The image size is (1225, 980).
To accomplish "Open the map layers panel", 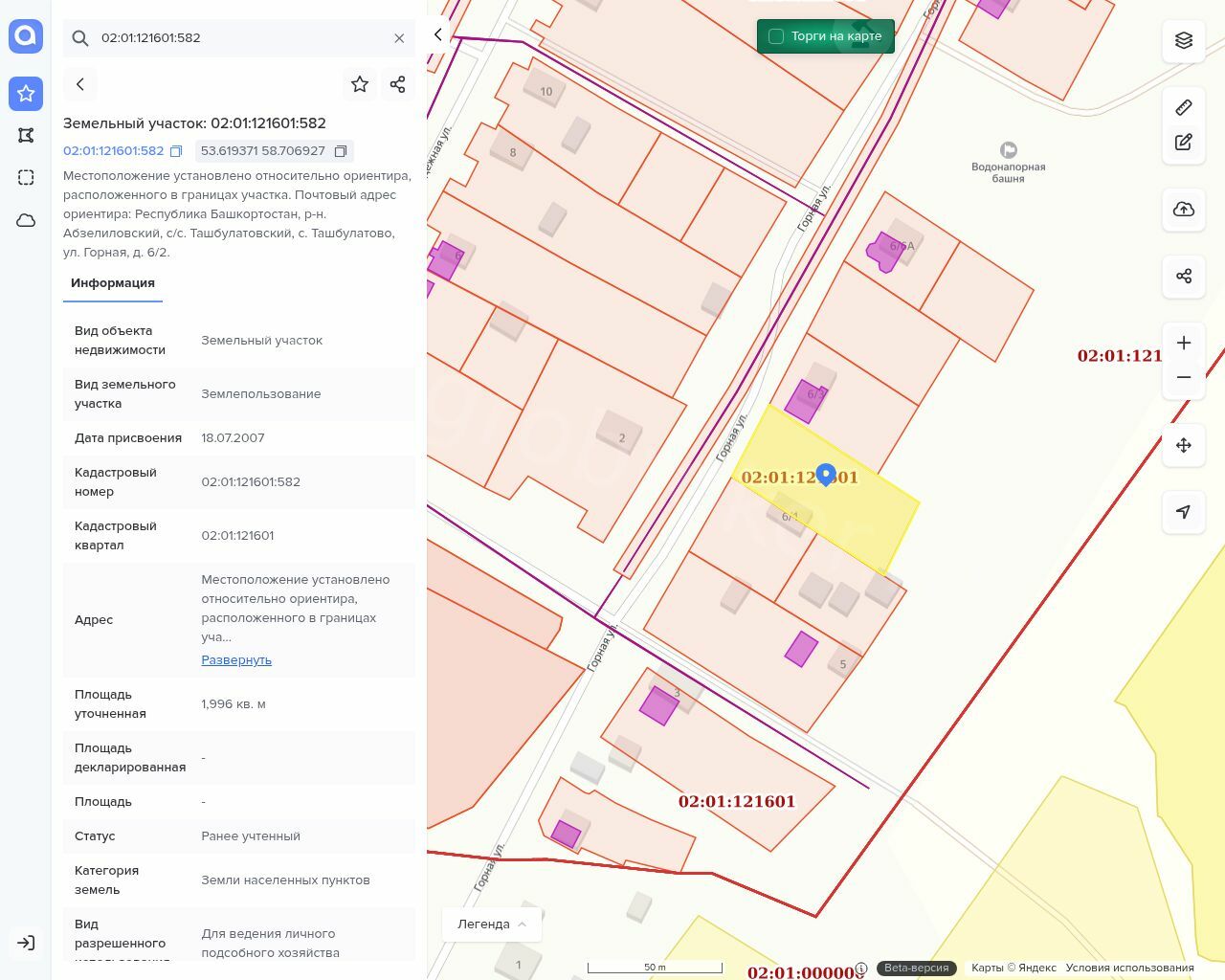I will coord(1184,40).
